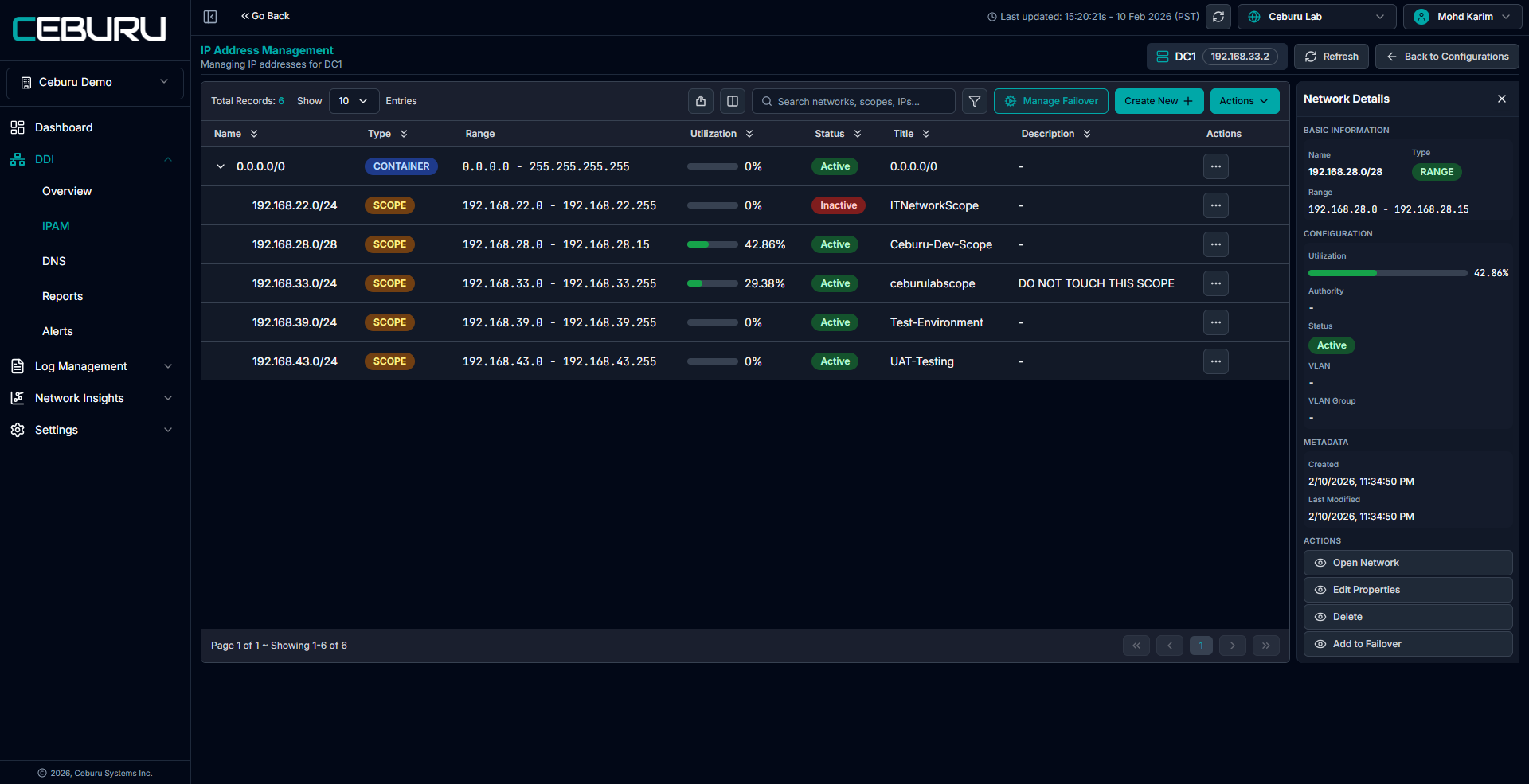
Task: Expand the Settings section
Action: point(168,430)
